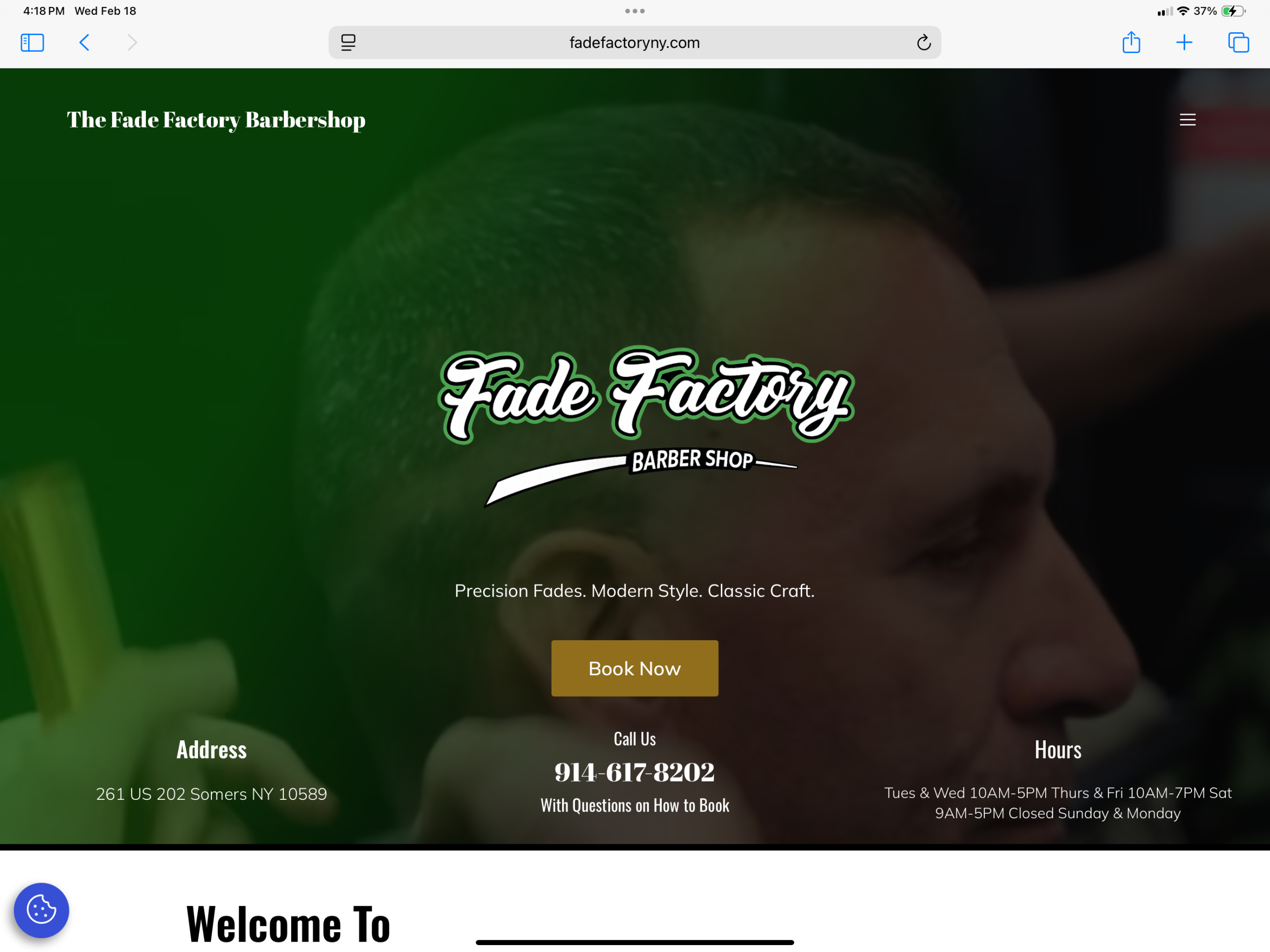Reload the fadefactoryny.com page
The image size is (1270, 952).
point(923,43)
